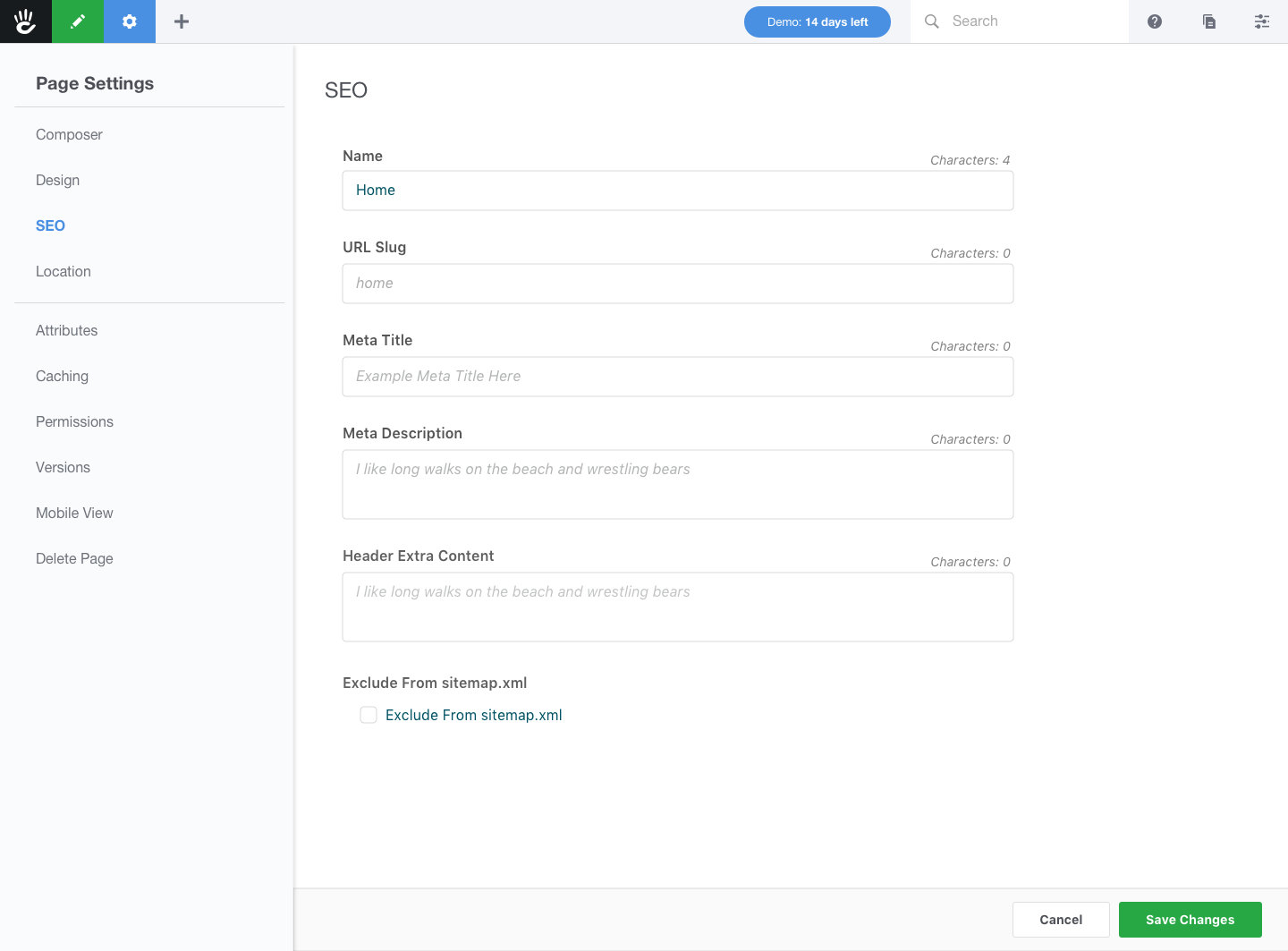Open the Permissions section
The height and width of the screenshot is (951, 1288).
pos(74,421)
